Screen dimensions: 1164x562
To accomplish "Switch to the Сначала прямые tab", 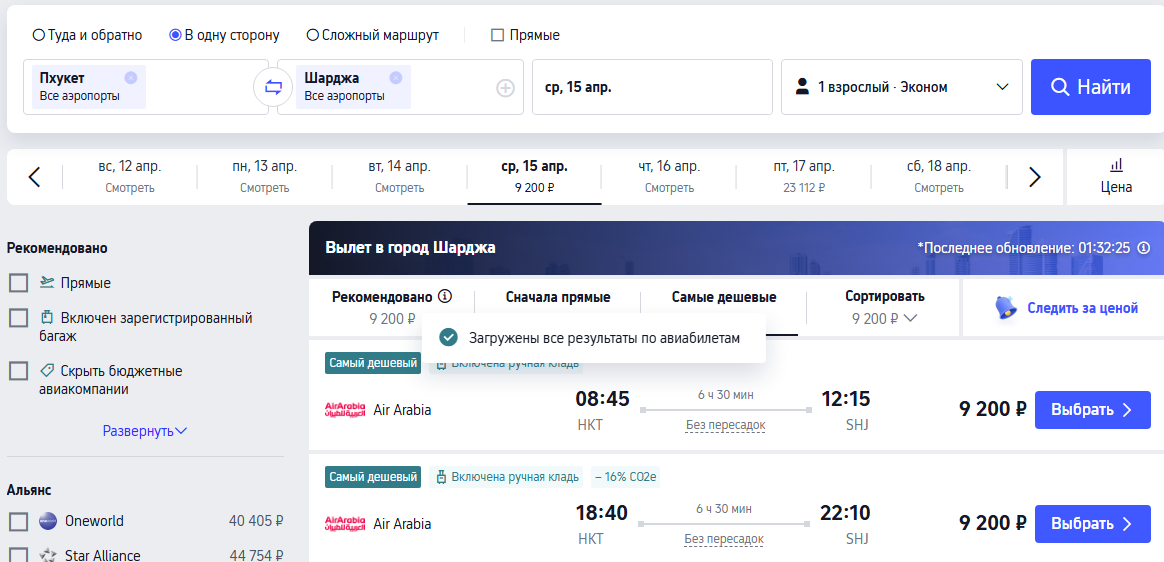I will tap(558, 297).
